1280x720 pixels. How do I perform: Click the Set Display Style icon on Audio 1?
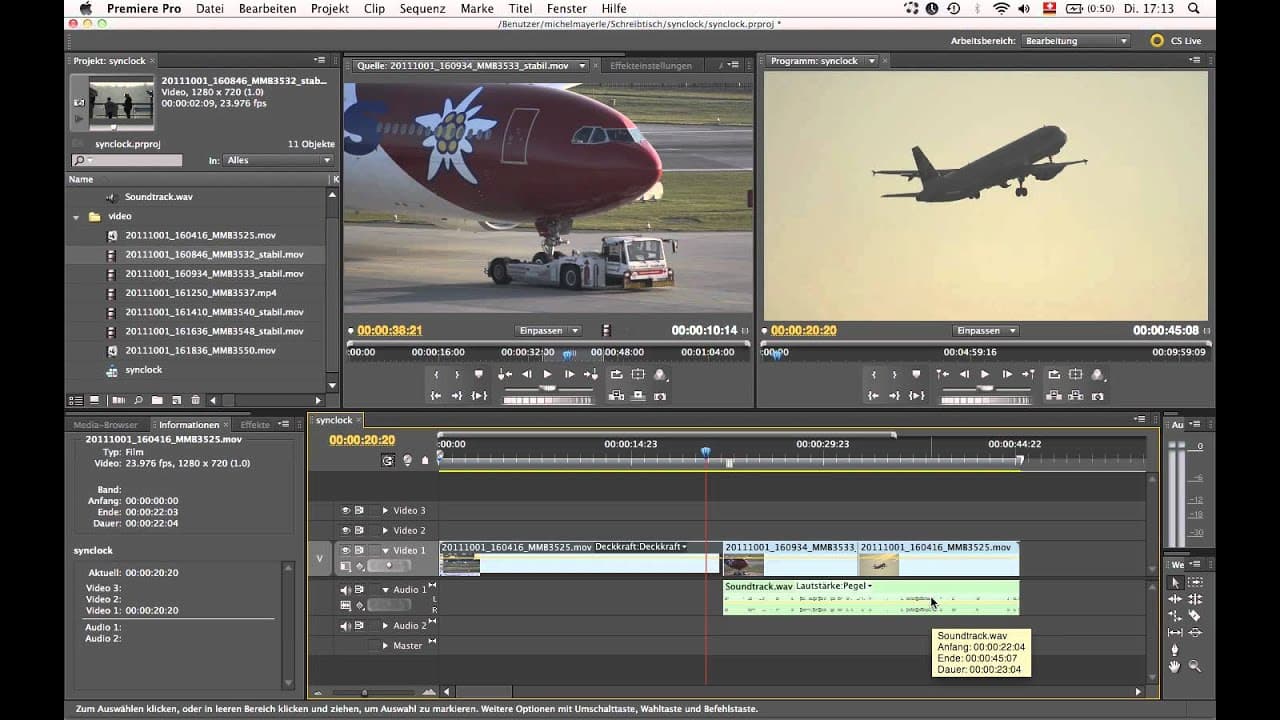(346, 605)
